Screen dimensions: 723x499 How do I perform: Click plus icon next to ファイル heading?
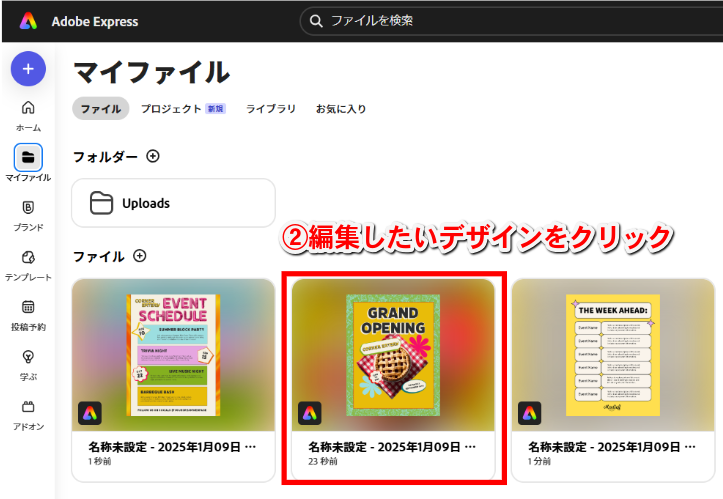(139, 256)
